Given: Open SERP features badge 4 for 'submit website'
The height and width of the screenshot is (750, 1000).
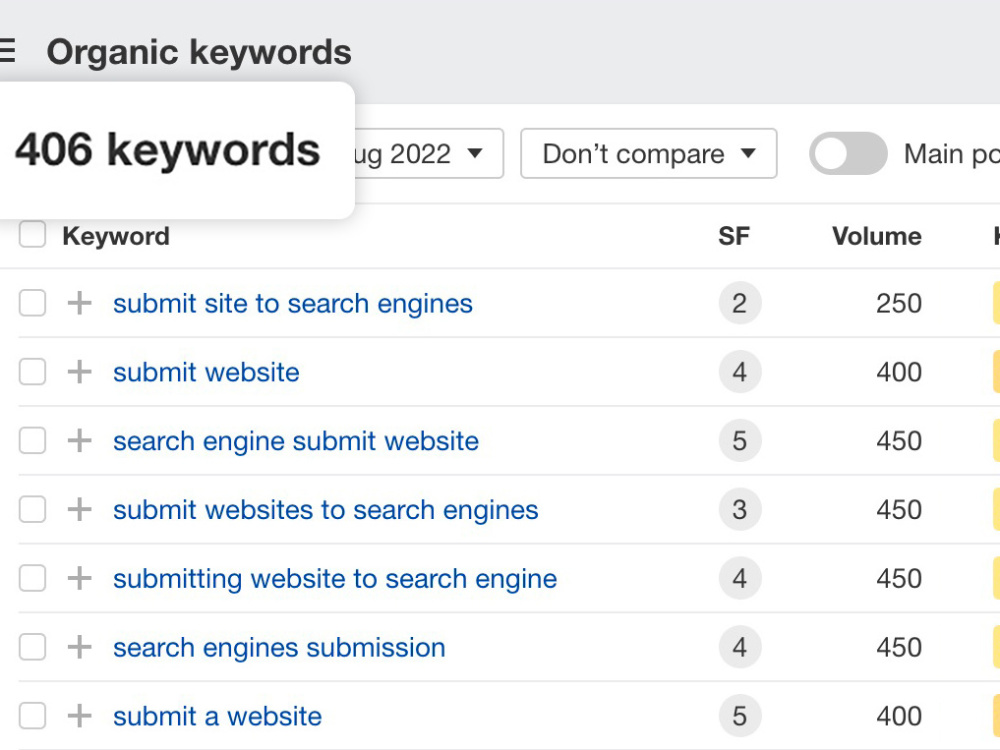Looking at the screenshot, I should coord(740,372).
